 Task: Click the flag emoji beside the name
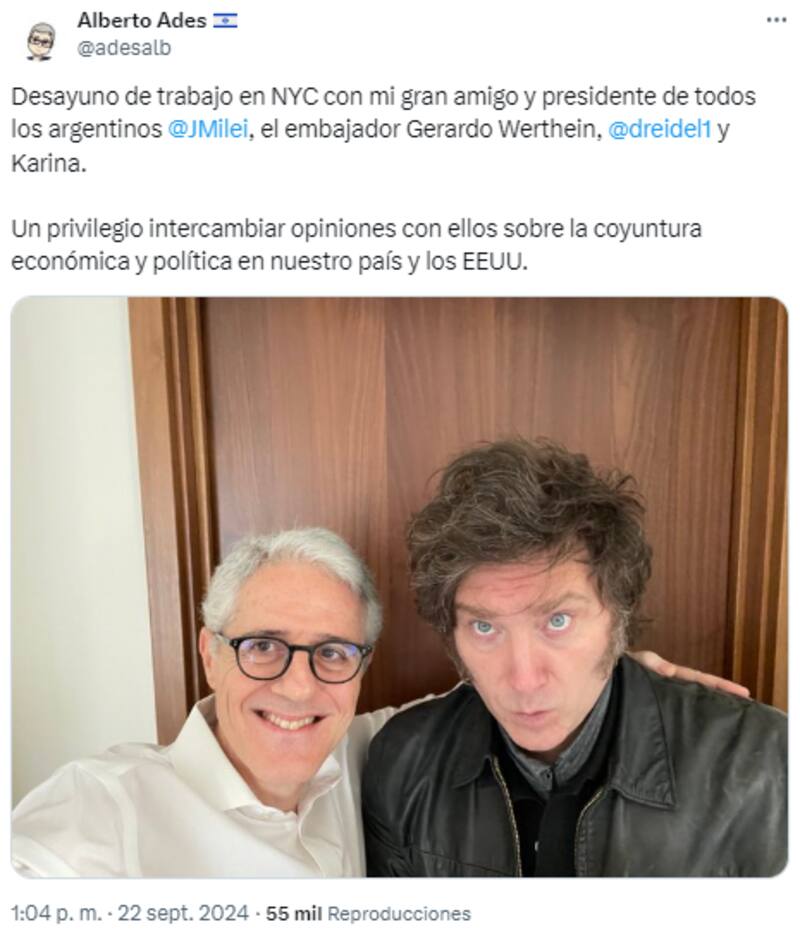coord(225,21)
